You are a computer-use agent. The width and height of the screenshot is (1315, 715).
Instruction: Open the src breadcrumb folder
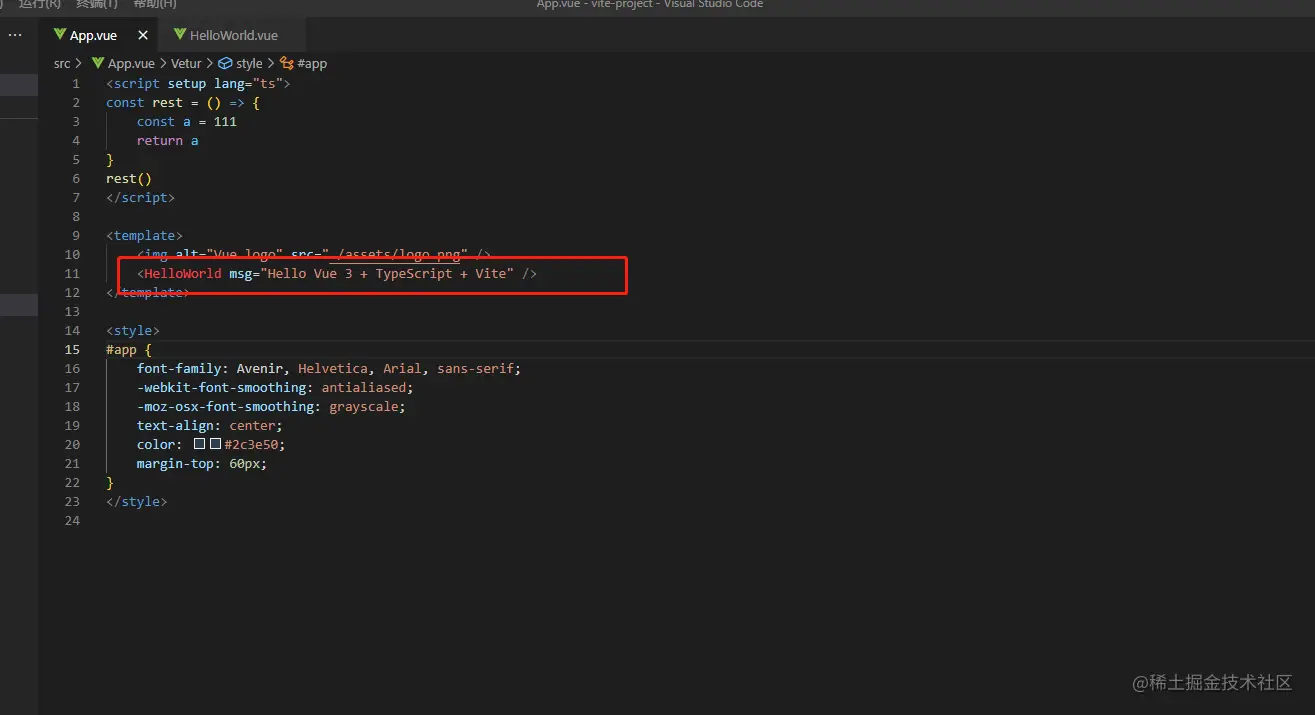pyautogui.click(x=62, y=63)
